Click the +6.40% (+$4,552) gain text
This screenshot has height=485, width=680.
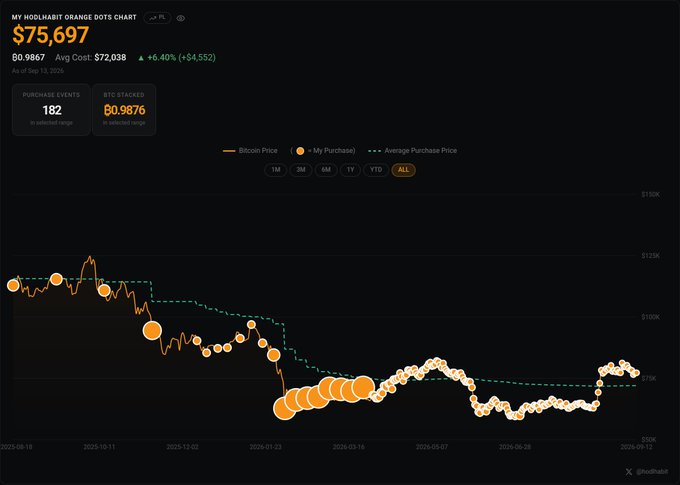(181, 57)
